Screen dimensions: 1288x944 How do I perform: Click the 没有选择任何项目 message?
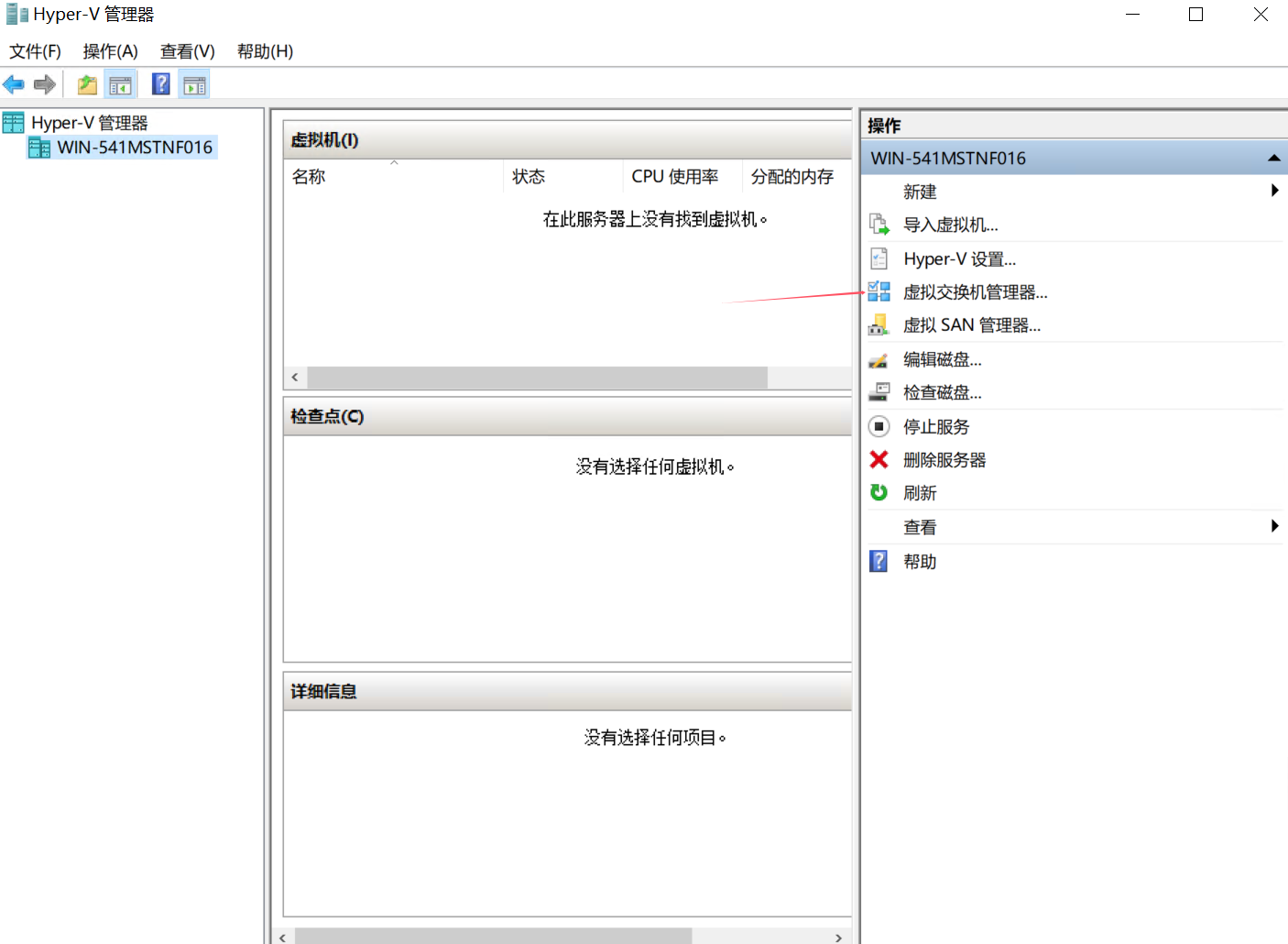click(x=655, y=738)
